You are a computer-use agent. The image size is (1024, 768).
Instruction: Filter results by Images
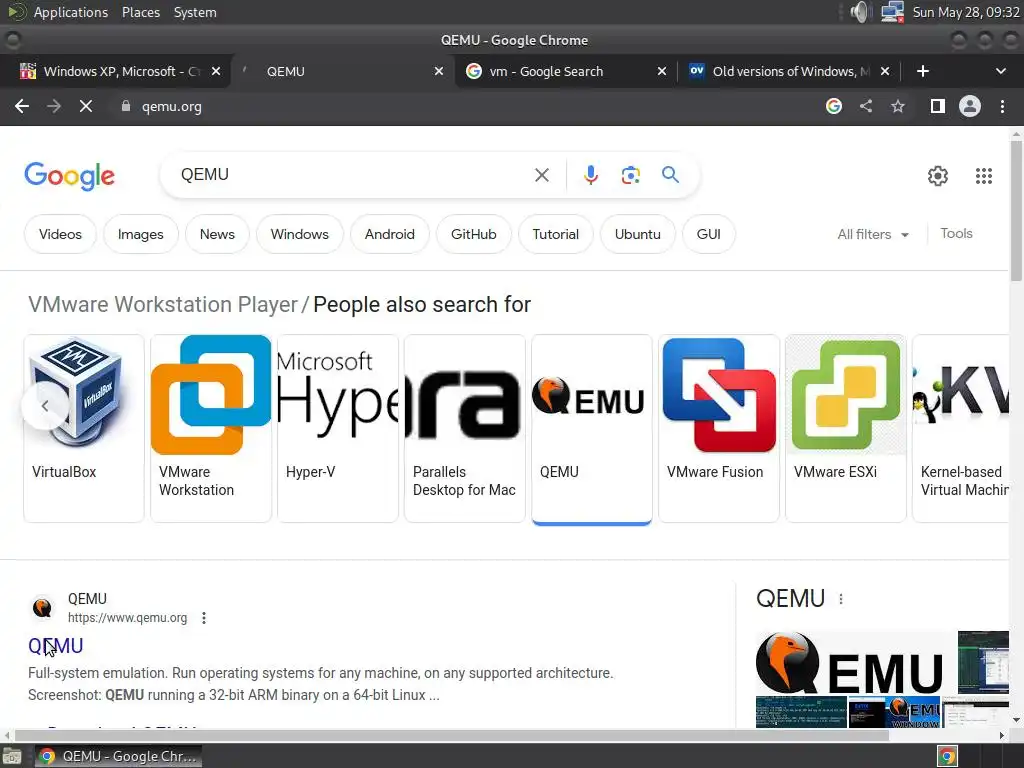pos(140,234)
